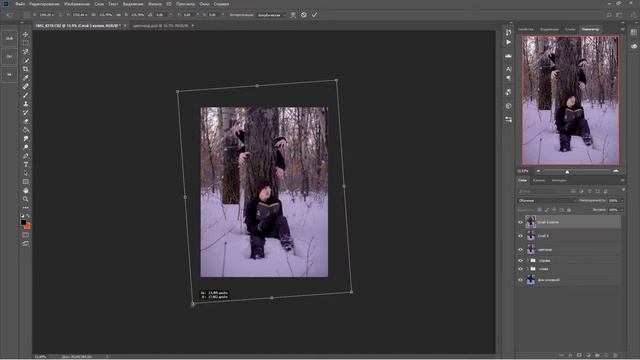
Task: Open the interpolation method dropdown
Action: click(x=271, y=15)
